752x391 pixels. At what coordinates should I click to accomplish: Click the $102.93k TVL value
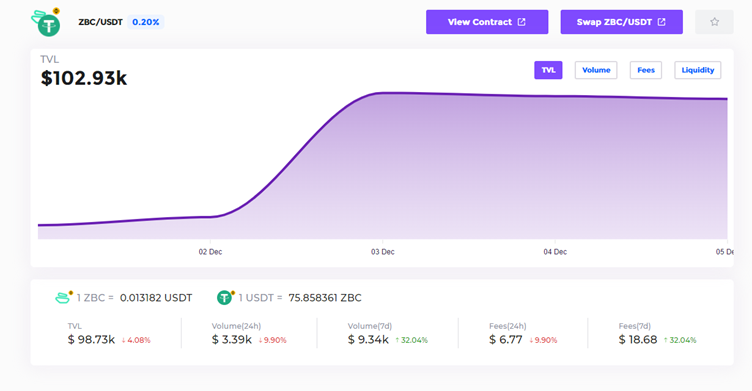point(84,78)
